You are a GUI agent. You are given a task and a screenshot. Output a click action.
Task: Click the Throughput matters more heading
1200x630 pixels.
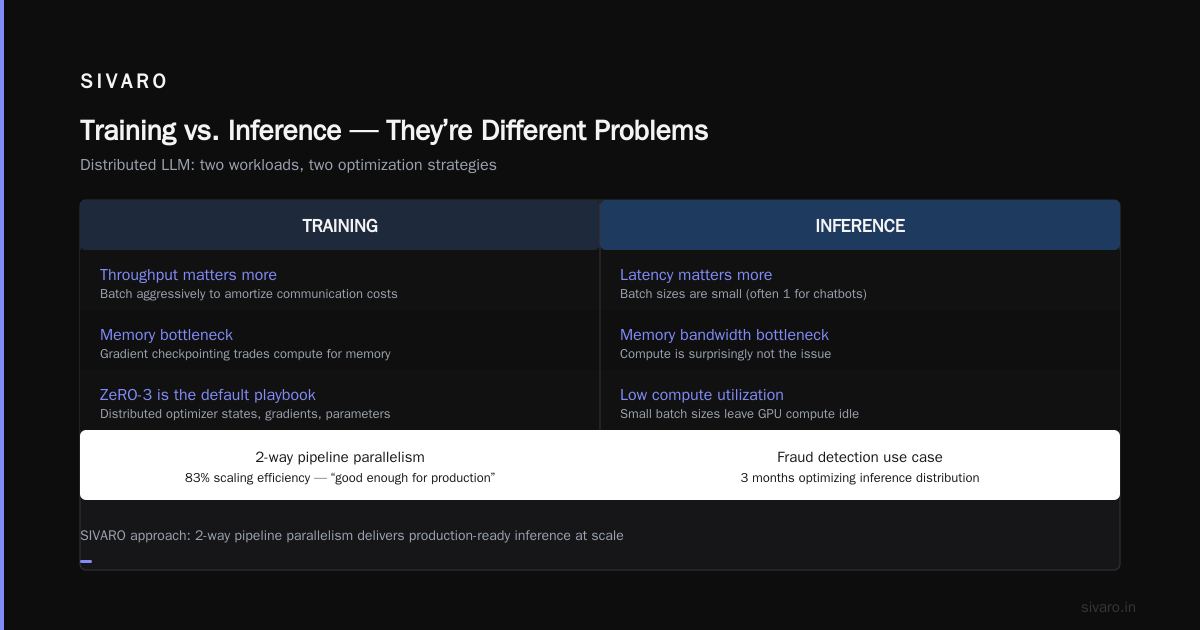pyautogui.click(x=188, y=275)
